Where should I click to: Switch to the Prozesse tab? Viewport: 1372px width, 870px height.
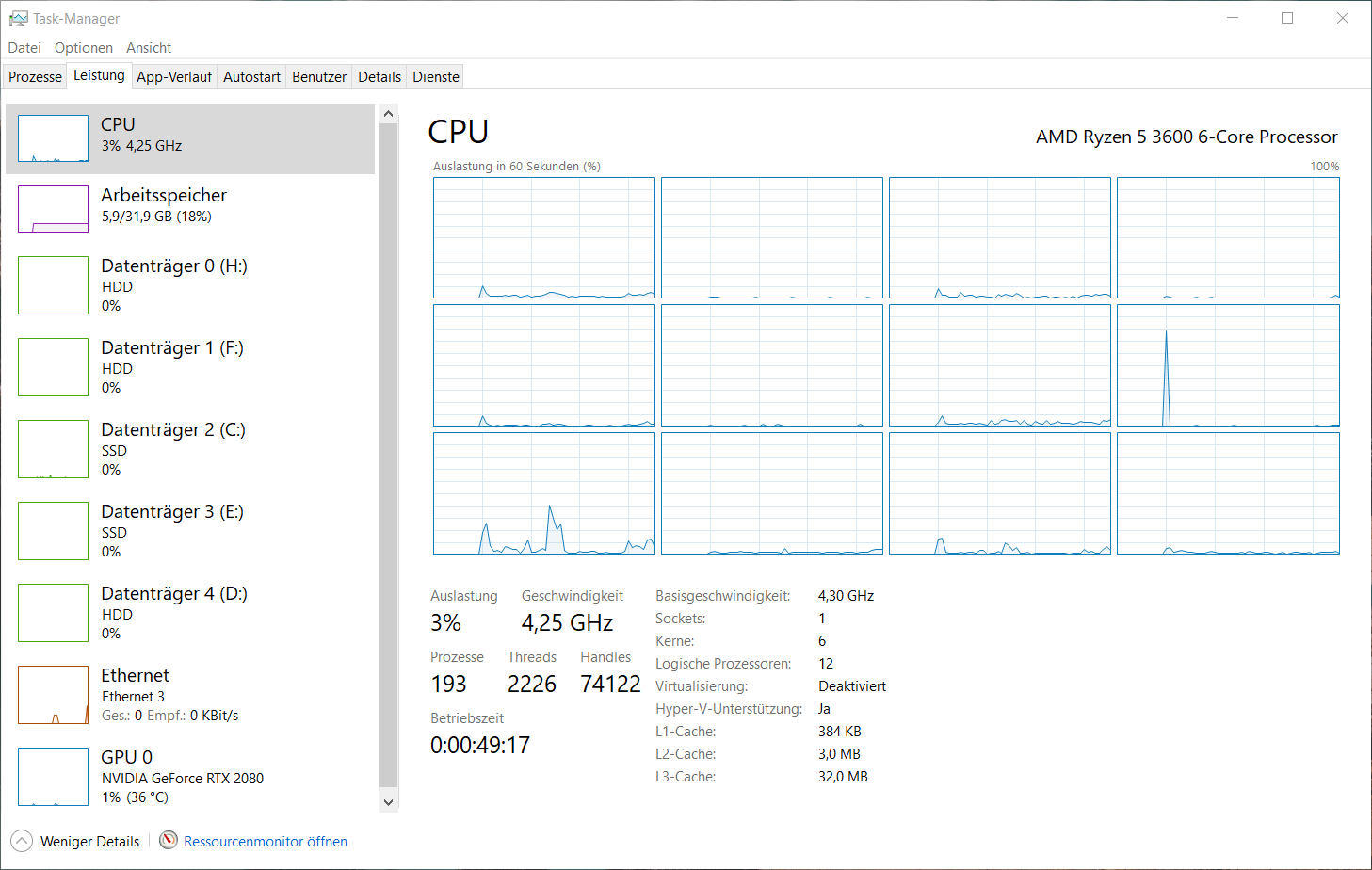(35, 77)
